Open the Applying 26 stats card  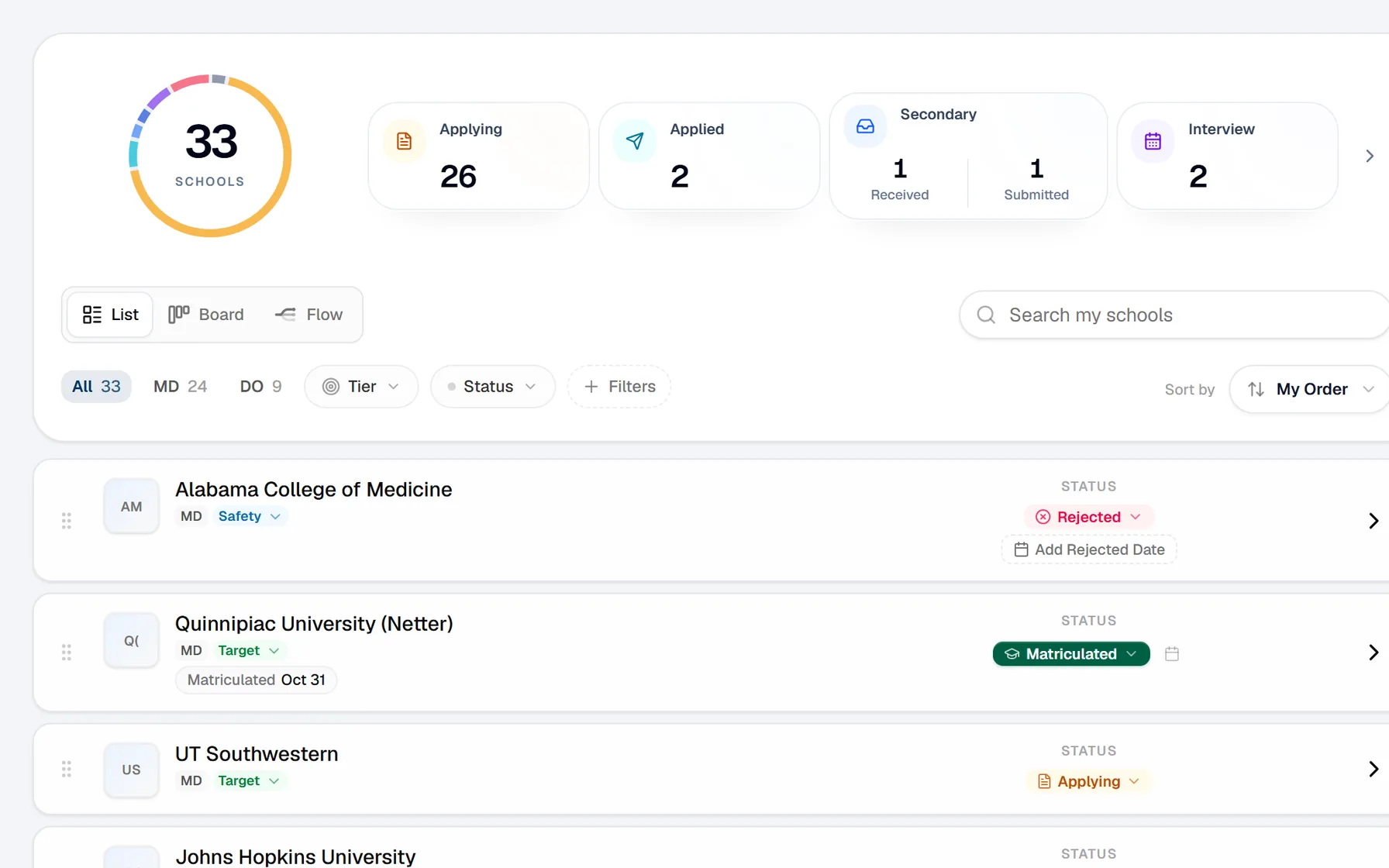[479, 156]
